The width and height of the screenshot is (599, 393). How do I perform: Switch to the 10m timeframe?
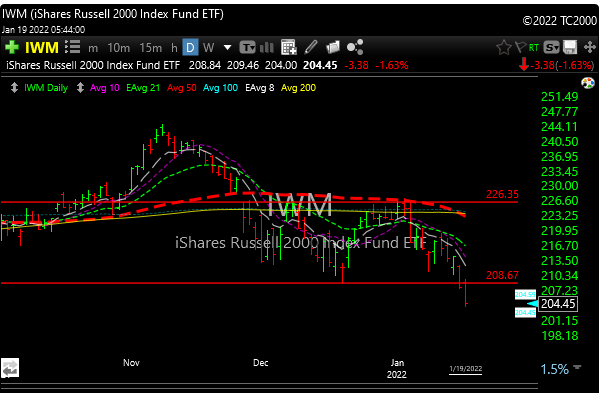click(118, 48)
